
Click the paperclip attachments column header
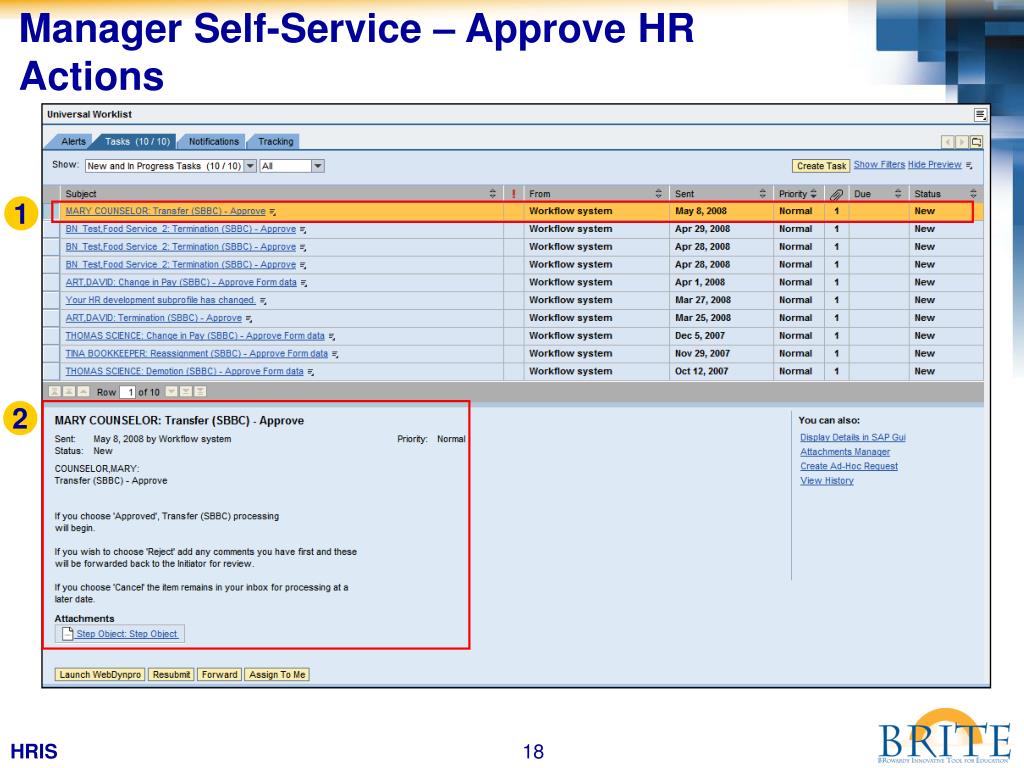tap(837, 194)
